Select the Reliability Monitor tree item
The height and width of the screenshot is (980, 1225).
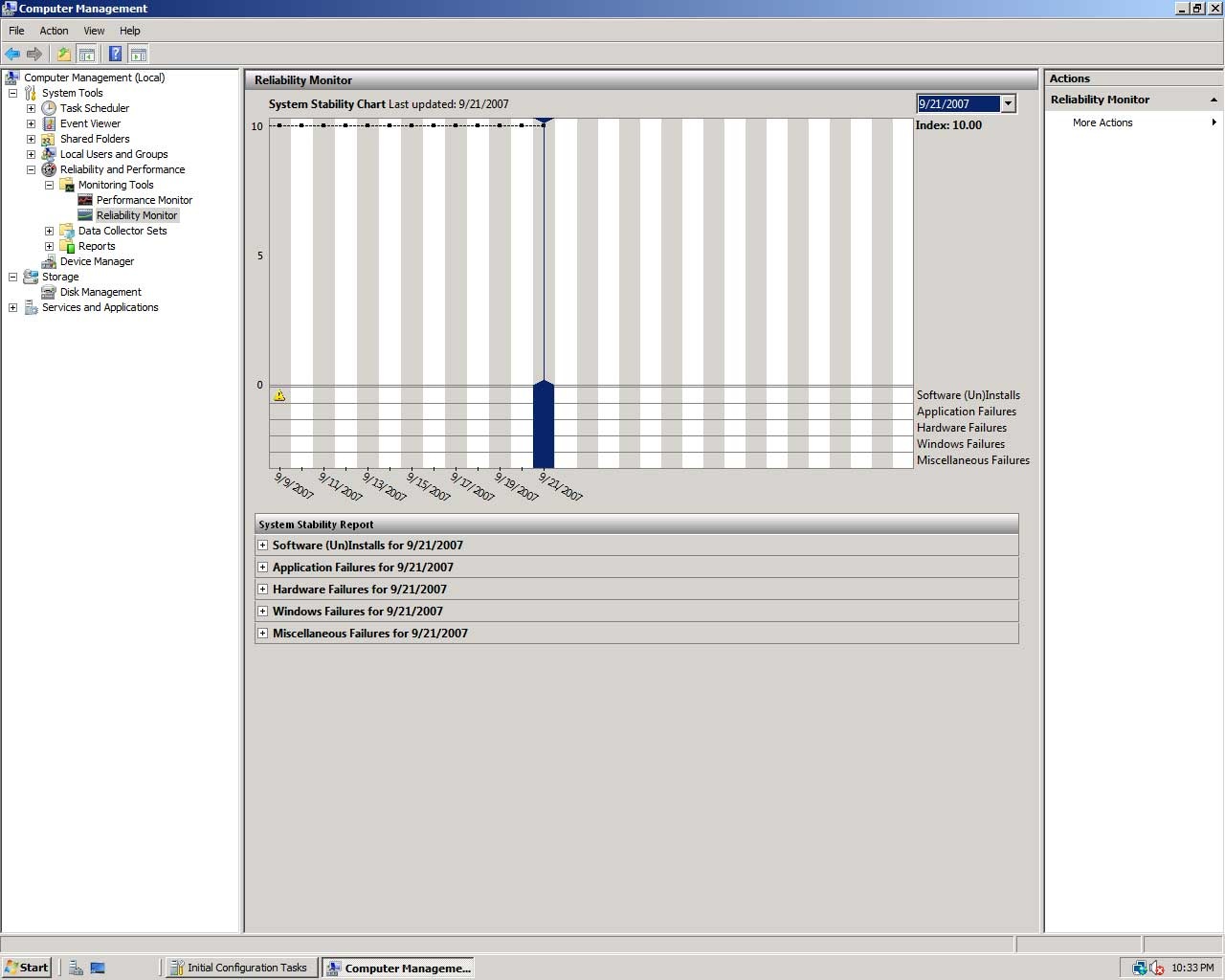click(137, 215)
